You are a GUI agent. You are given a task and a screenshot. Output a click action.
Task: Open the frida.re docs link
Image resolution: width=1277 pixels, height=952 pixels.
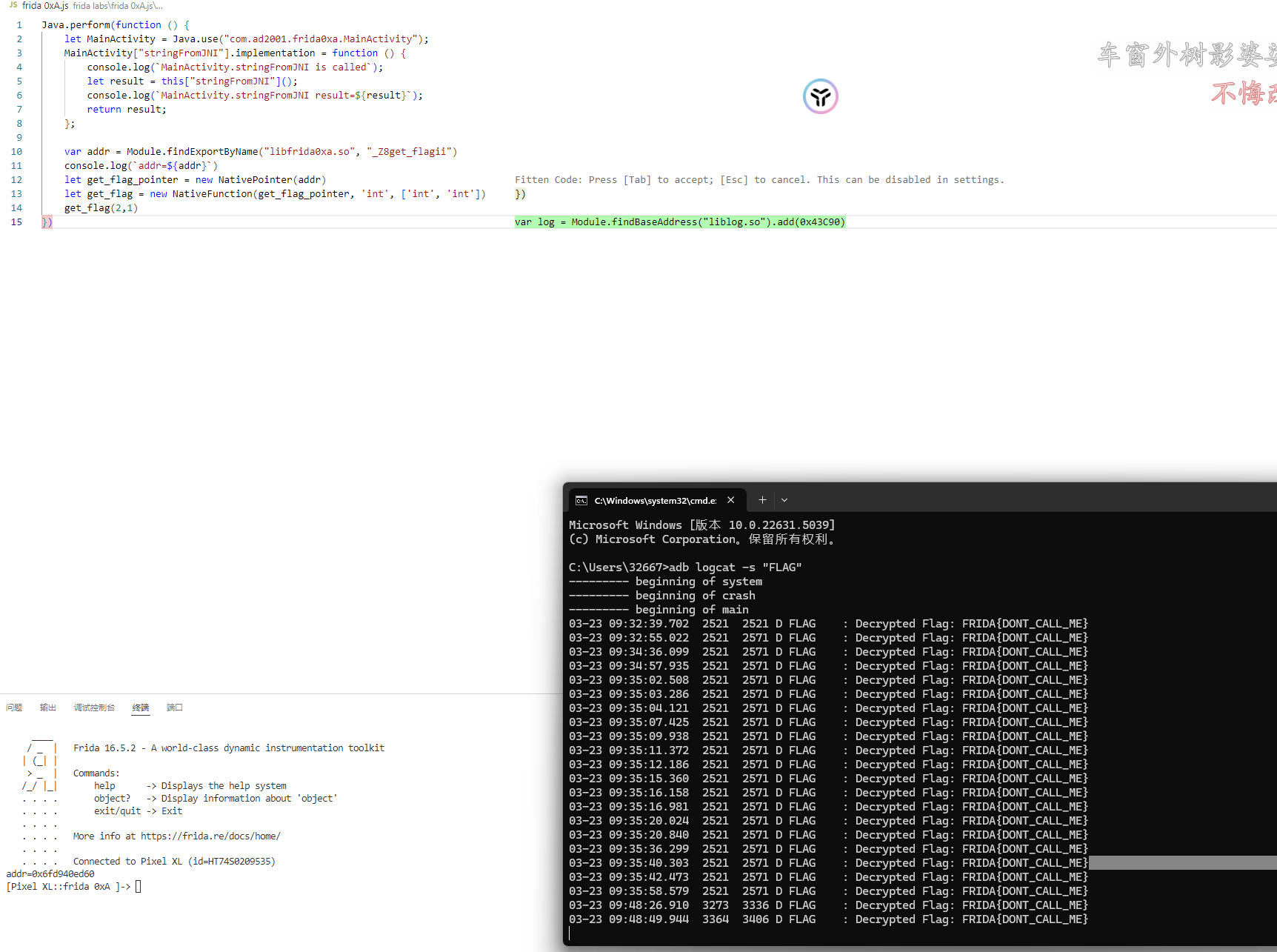pyautogui.click(x=210, y=836)
